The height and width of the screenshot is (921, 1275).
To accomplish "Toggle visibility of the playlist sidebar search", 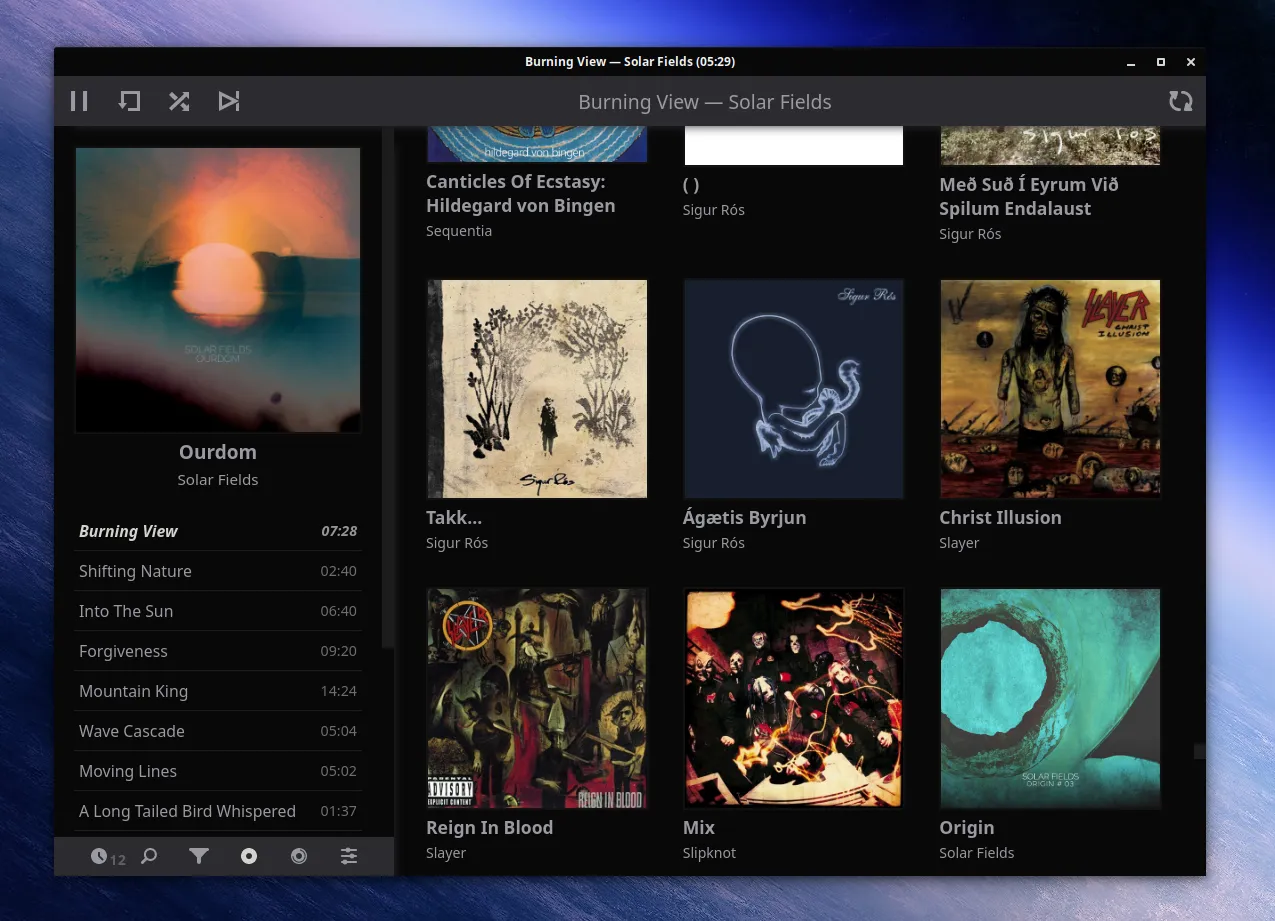I will (x=149, y=856).
